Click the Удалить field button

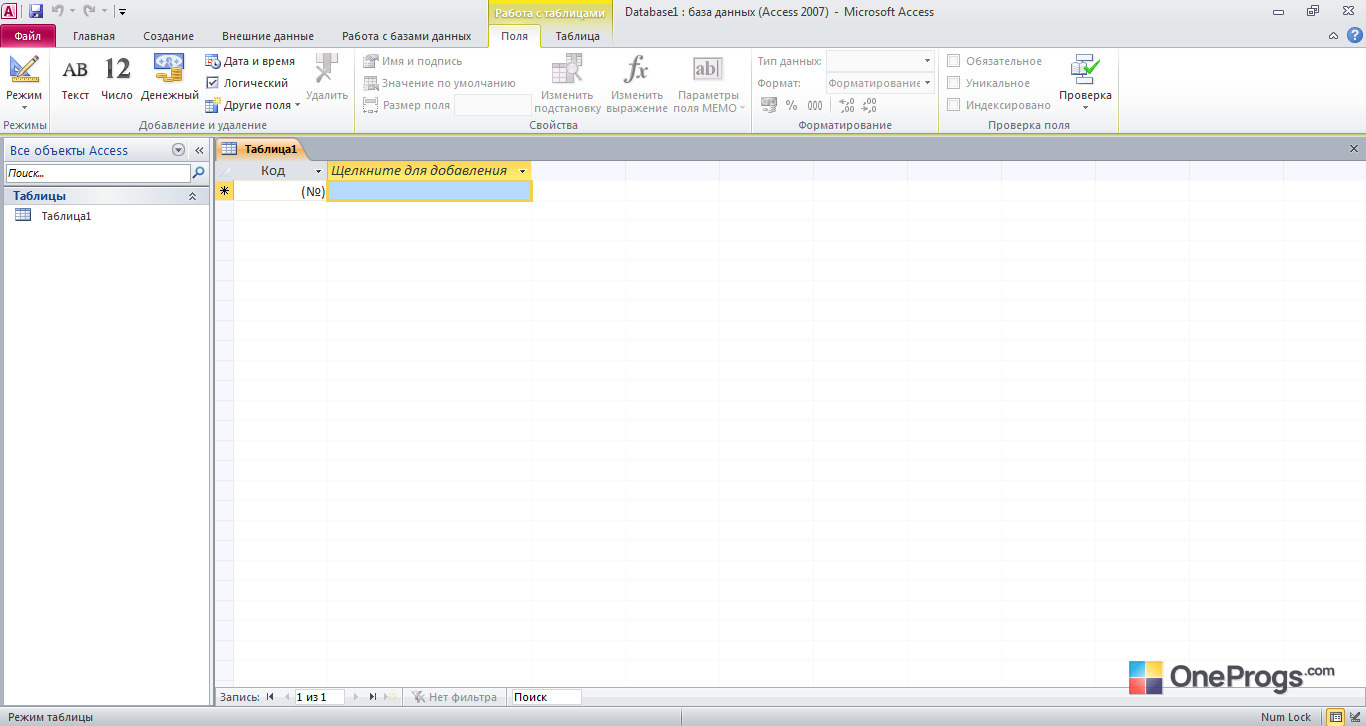(x=327, y=78)
